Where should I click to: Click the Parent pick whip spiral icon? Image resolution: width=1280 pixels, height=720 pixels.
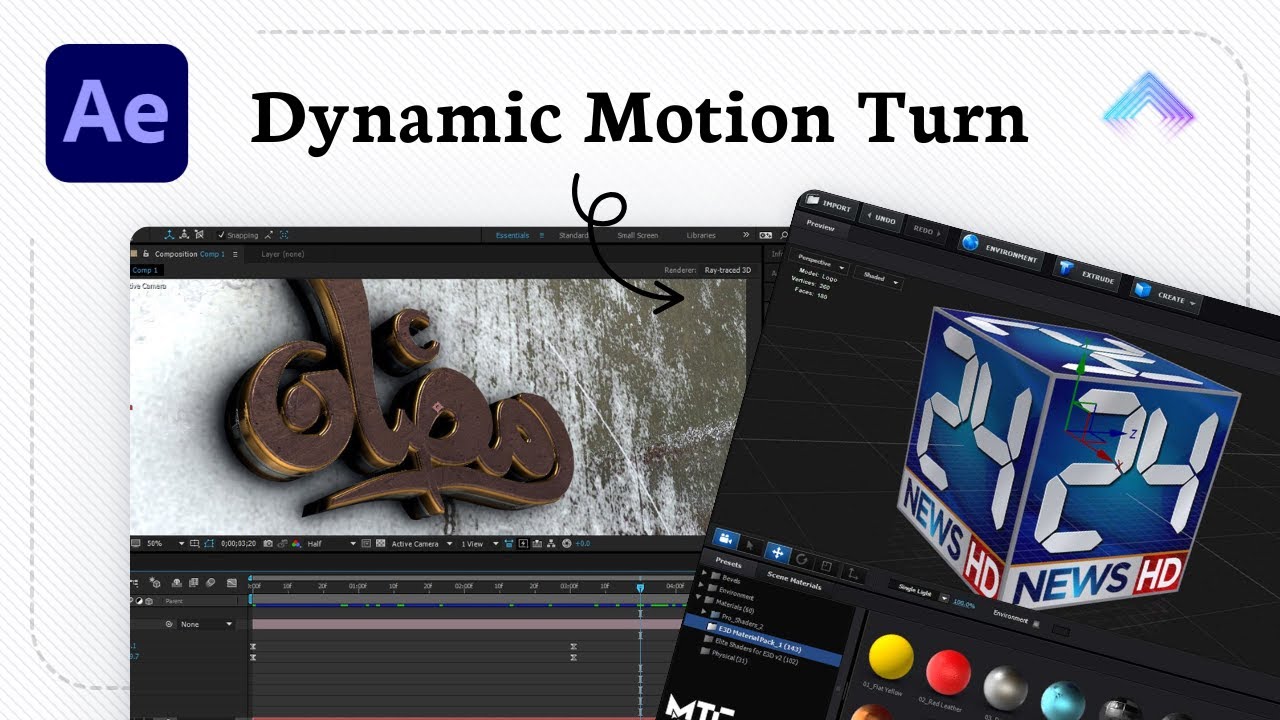pyautogui.click(x=168, y=624)
